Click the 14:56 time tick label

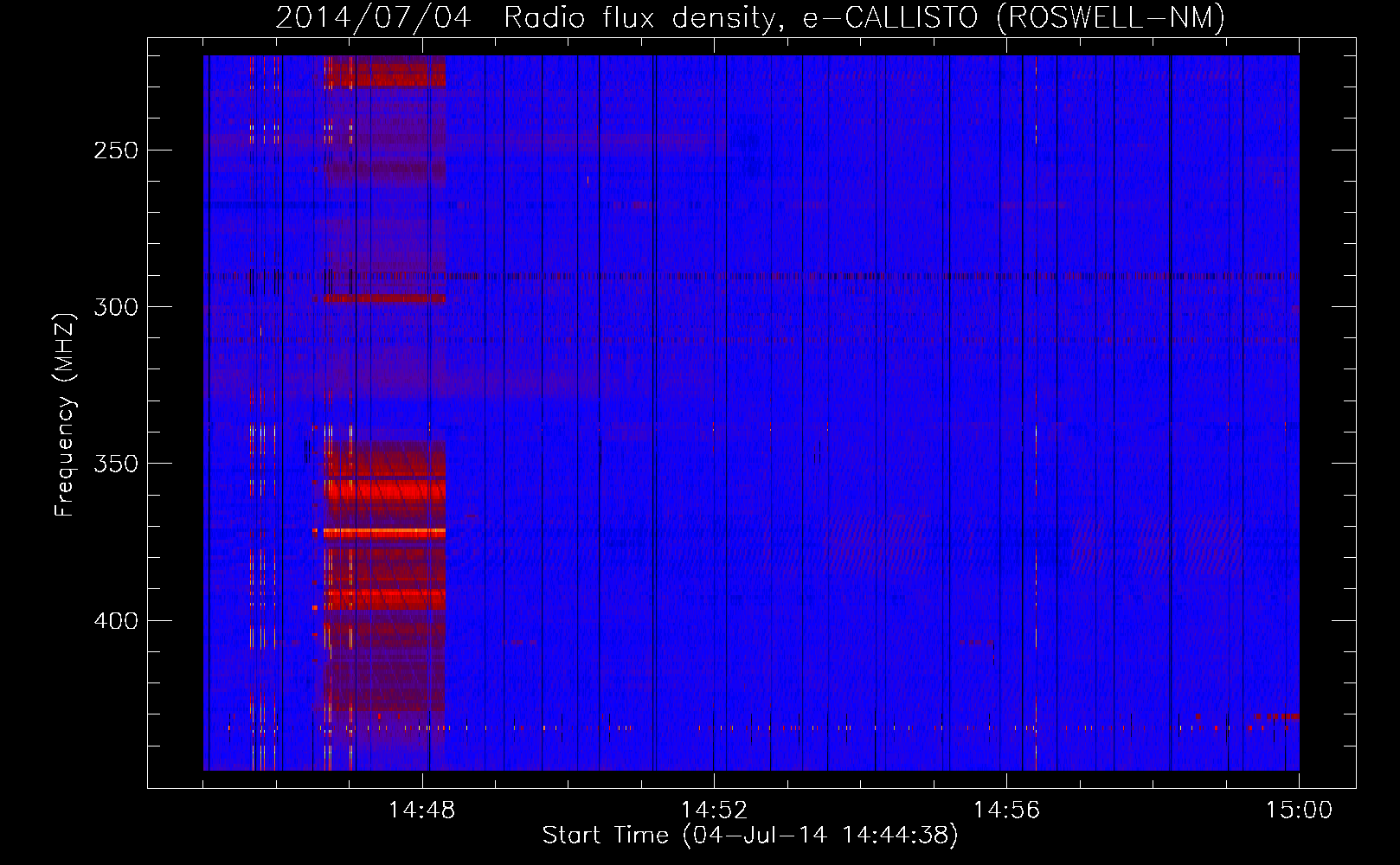point(1006,811)
